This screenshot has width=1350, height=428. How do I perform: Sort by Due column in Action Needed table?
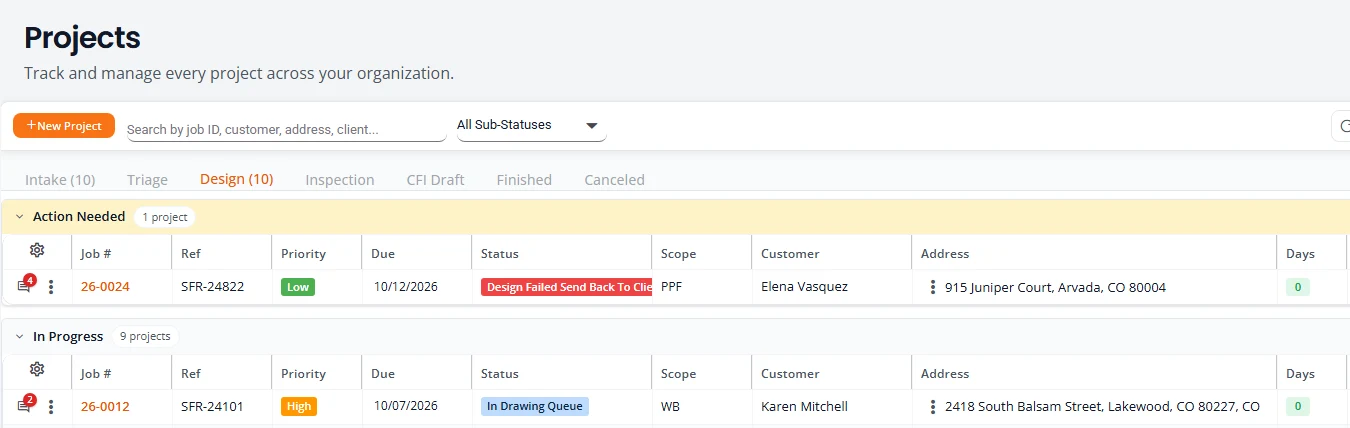pos(383,254)
